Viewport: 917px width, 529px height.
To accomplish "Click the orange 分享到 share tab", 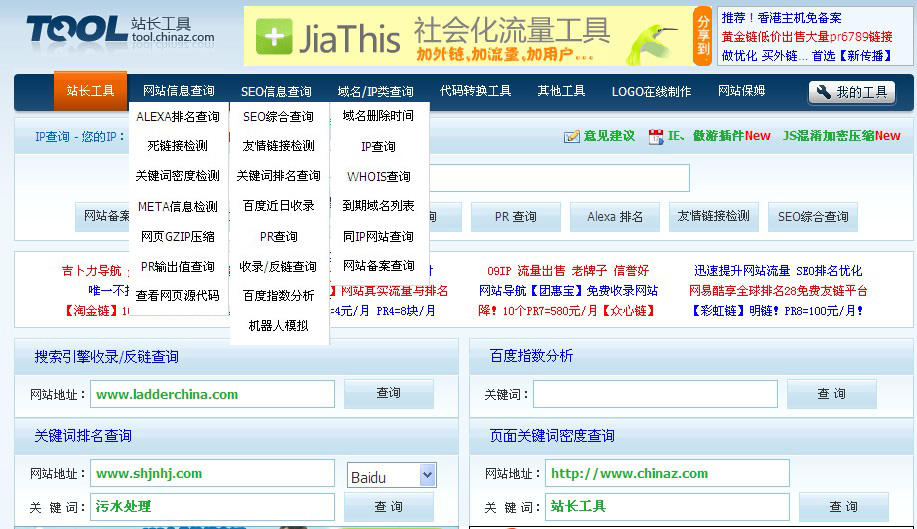I will click(702, 36).
